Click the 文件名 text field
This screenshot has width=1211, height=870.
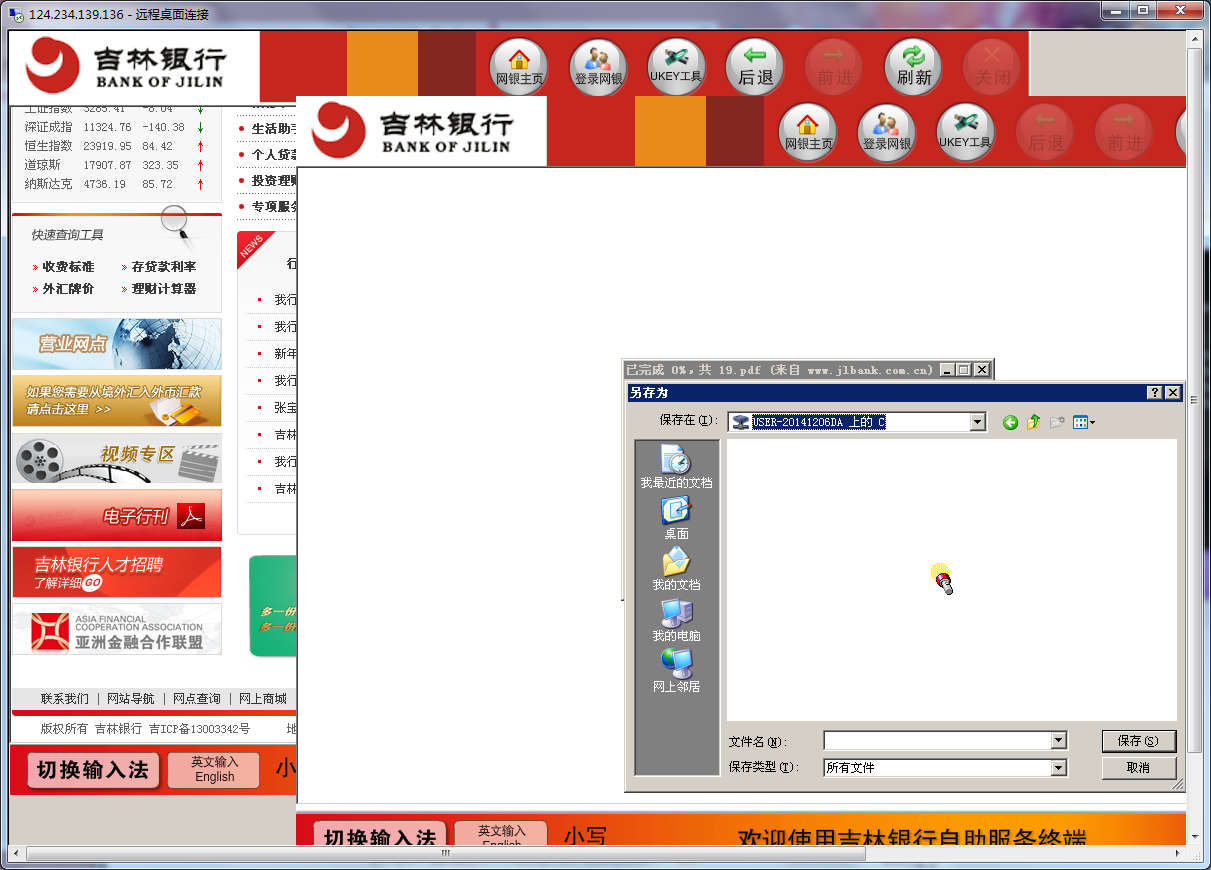click(937, 741)
